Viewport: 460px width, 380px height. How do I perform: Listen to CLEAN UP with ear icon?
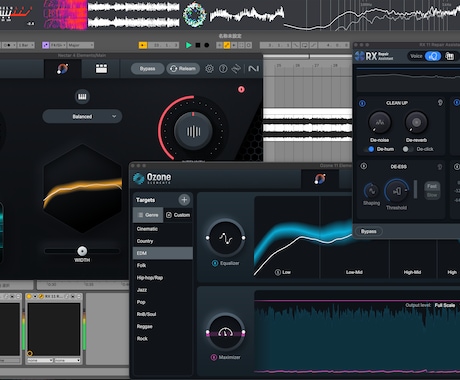coord(440,103)
